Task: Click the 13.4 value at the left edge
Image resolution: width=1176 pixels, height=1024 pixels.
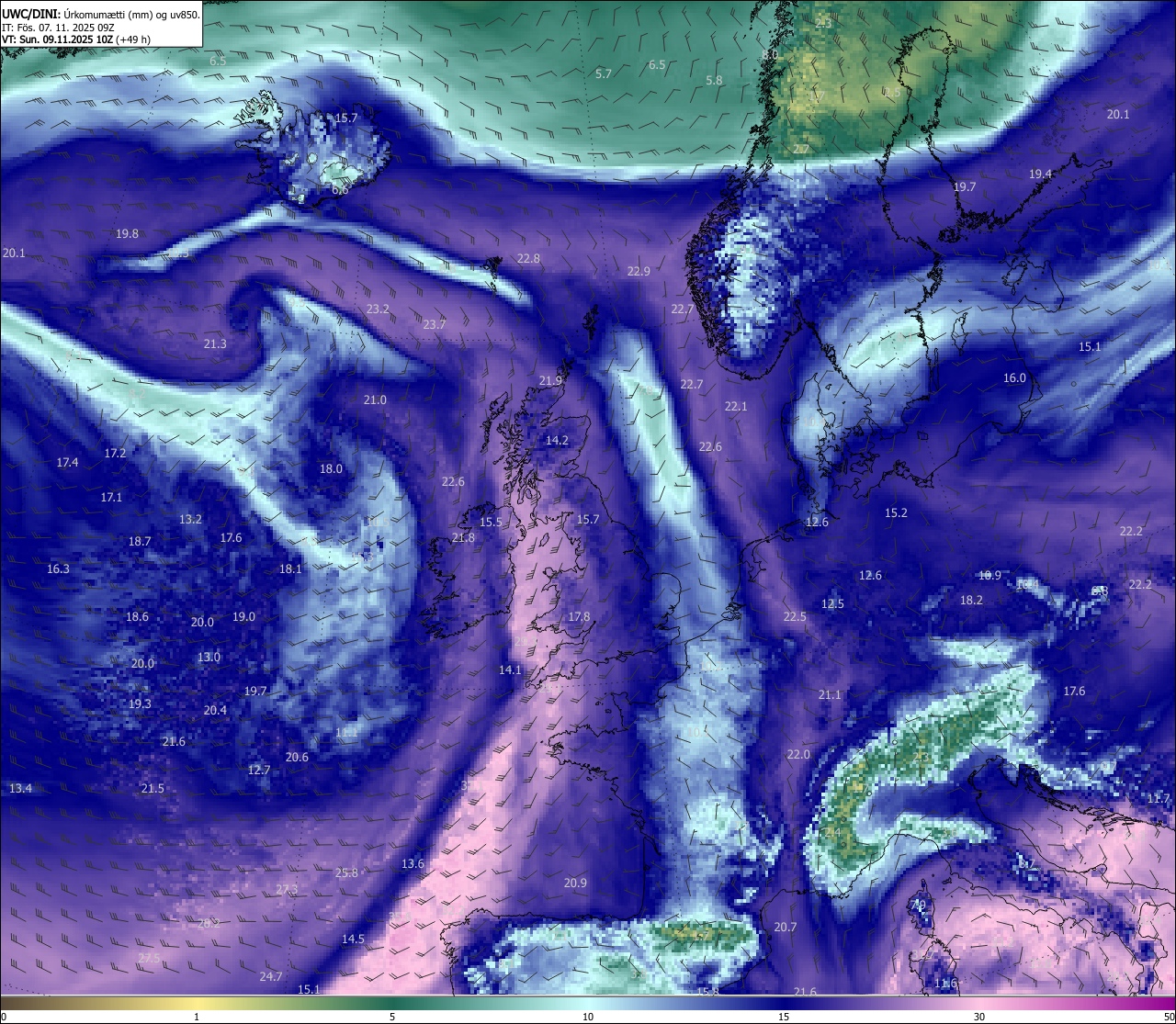Action: coord(20,789)
